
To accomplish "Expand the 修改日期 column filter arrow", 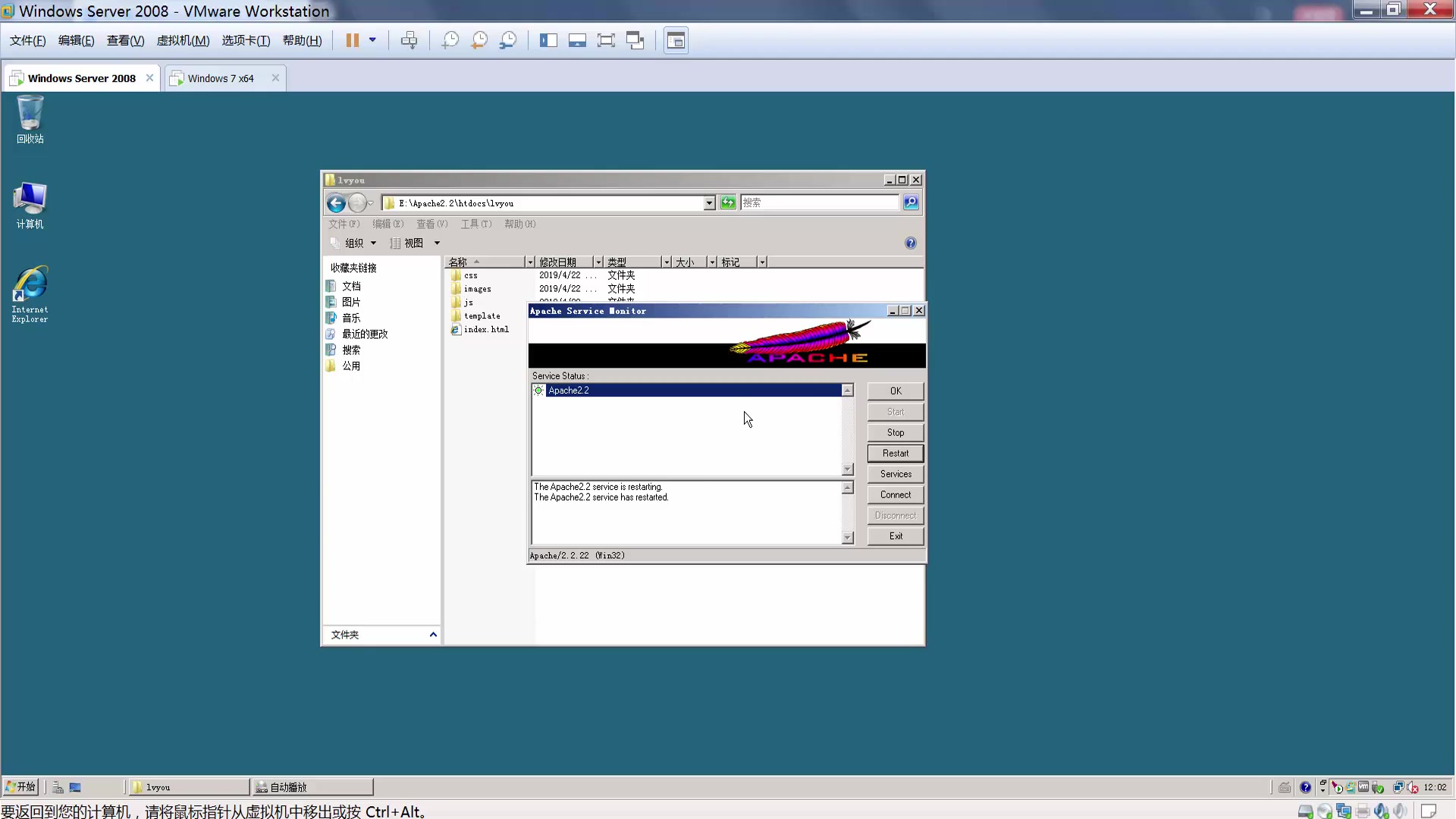I will pyautogui.click(x=598, y=262).
